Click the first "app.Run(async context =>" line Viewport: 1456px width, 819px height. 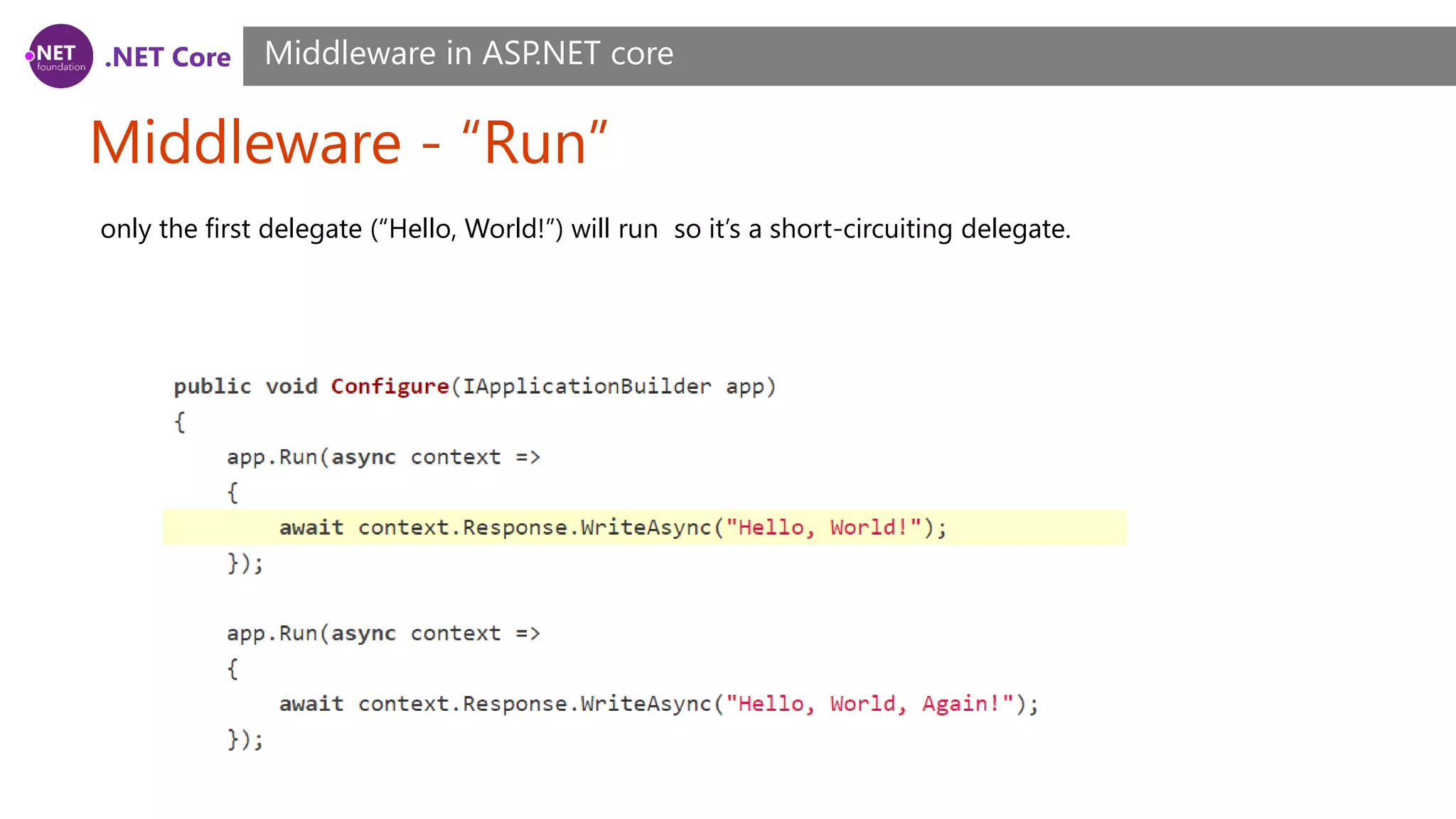(x=384, y=457)
